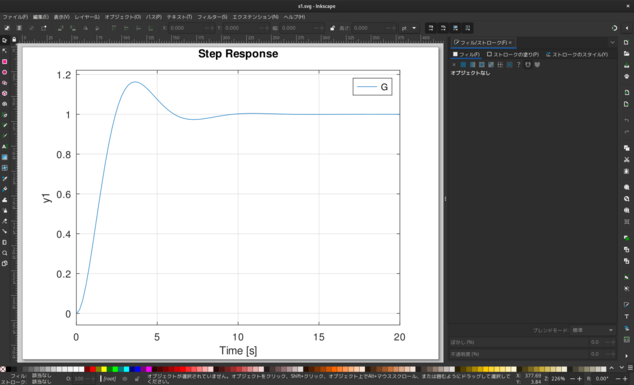Toggle move patterns with object
Screen dimensions: 634x385
point(468,28)
